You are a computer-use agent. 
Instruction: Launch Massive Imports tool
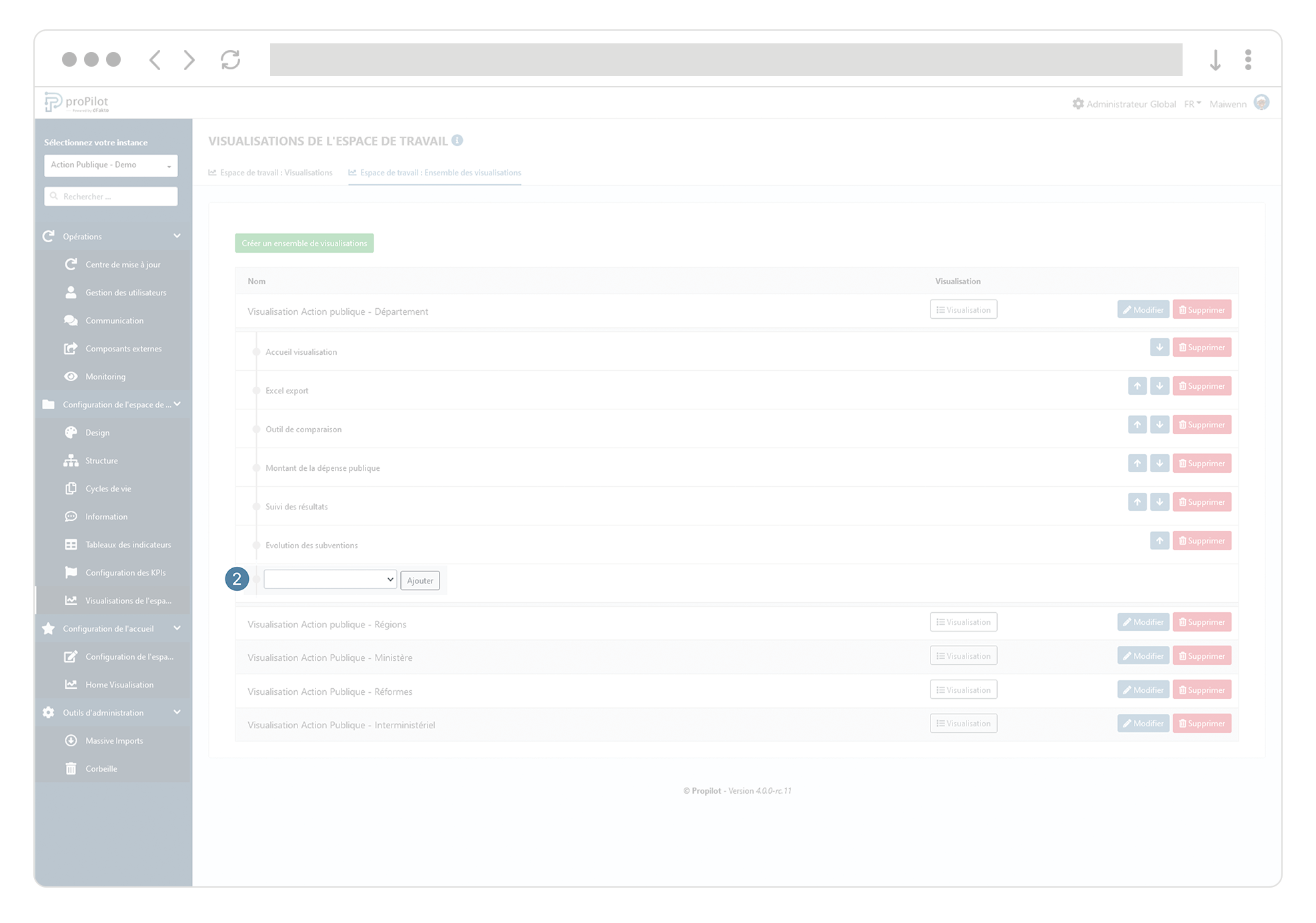113,740
